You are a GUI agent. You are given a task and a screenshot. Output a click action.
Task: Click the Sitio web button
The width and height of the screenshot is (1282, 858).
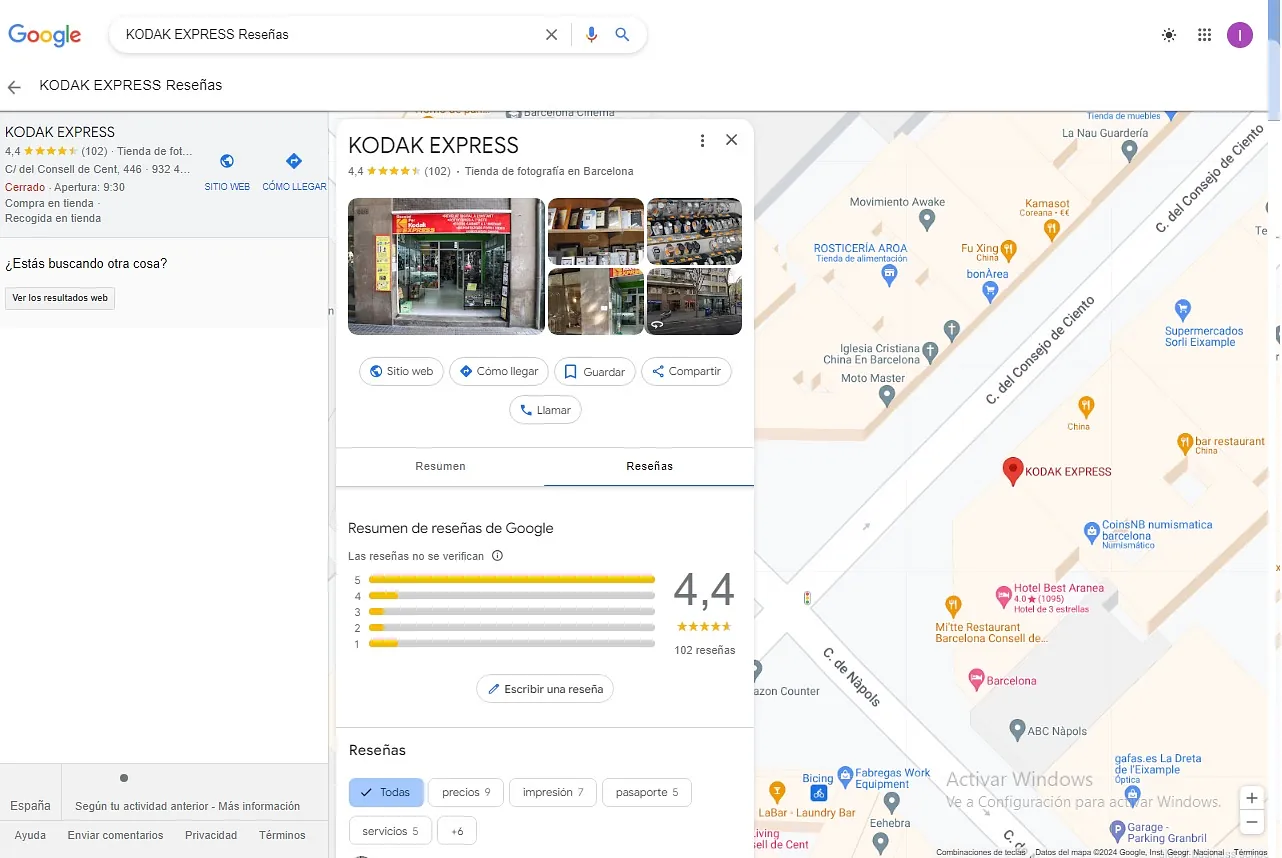401,371
